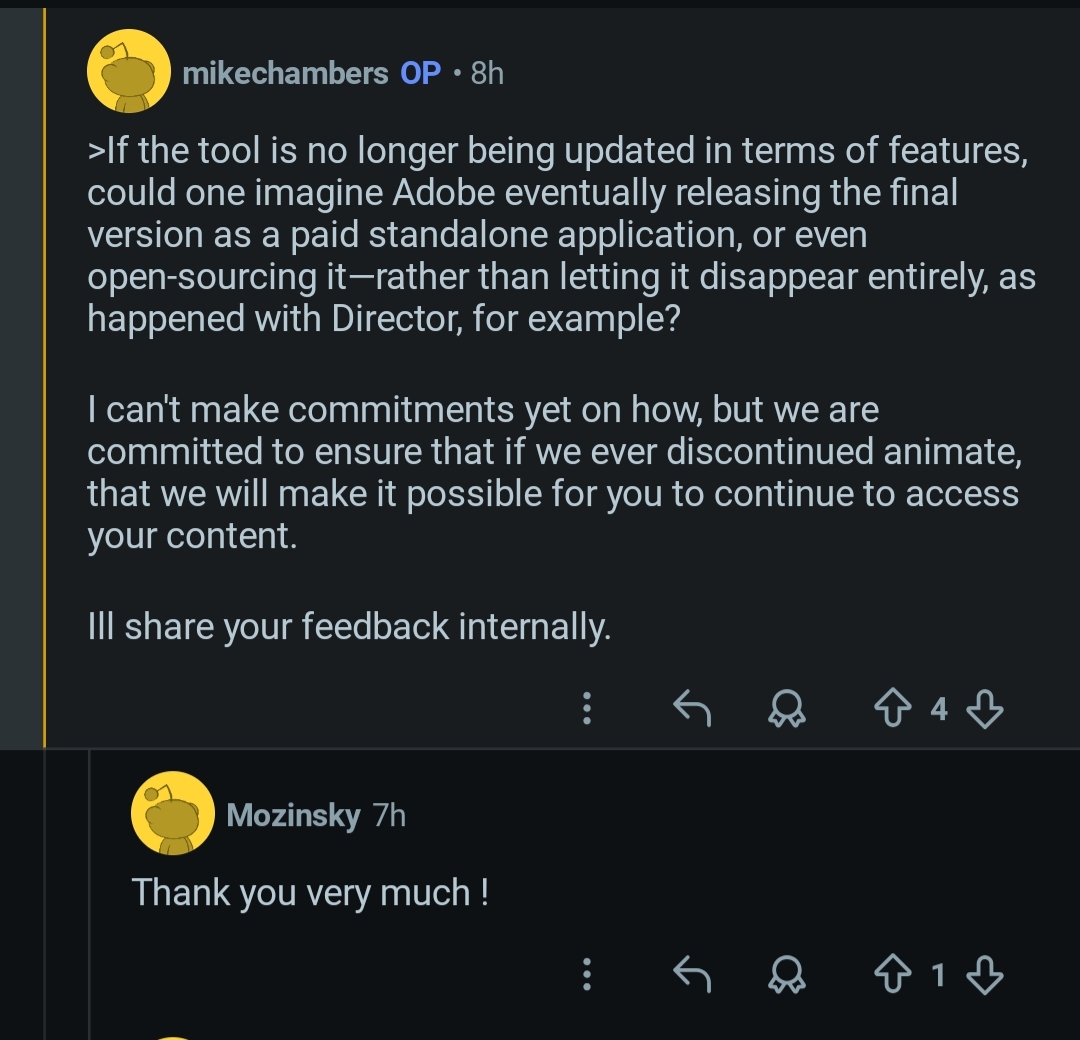Reply to Mozinsky's comment
The image size is (1080, 1040).
click(x=691, y=974)
